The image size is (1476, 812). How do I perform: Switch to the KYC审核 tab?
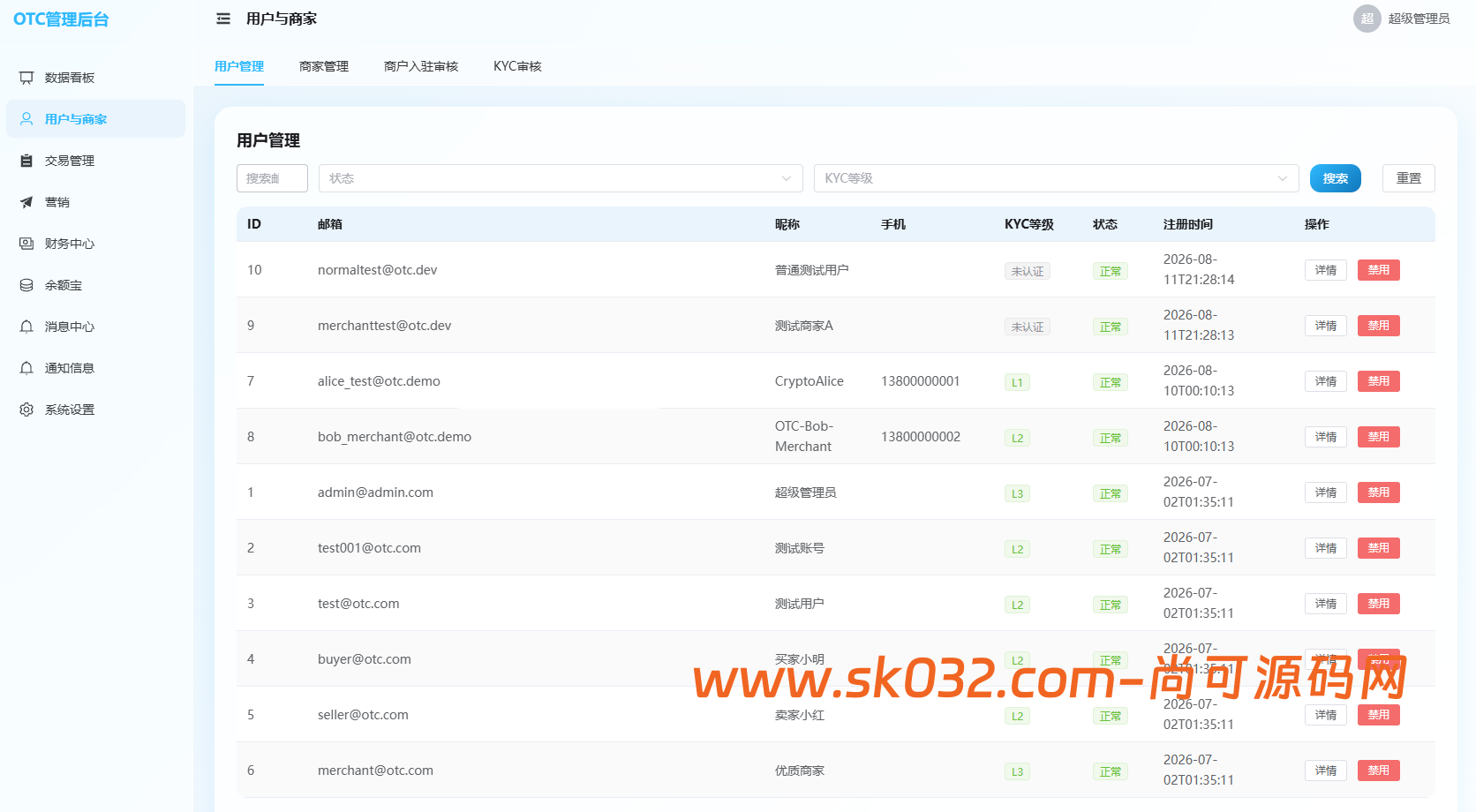tap(517, 66)
